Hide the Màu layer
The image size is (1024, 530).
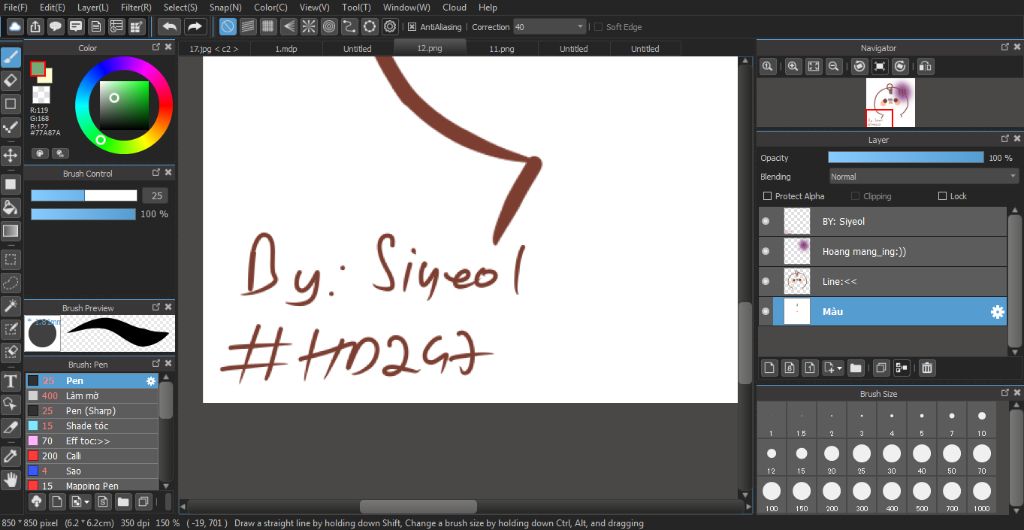click(765, 312)
